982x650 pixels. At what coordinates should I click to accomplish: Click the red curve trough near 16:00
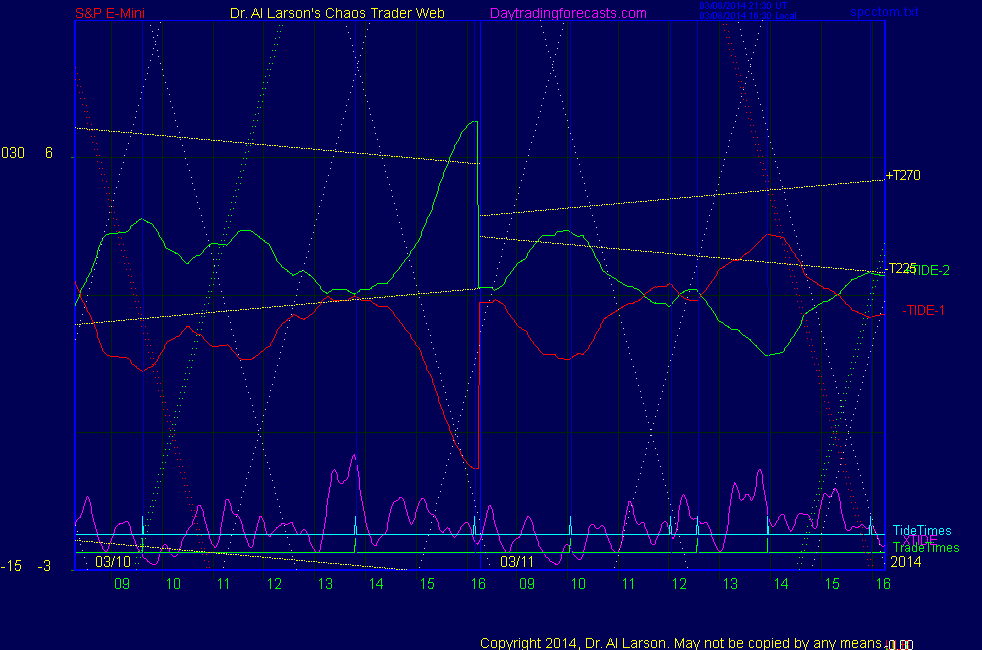(x=474, y=467)
